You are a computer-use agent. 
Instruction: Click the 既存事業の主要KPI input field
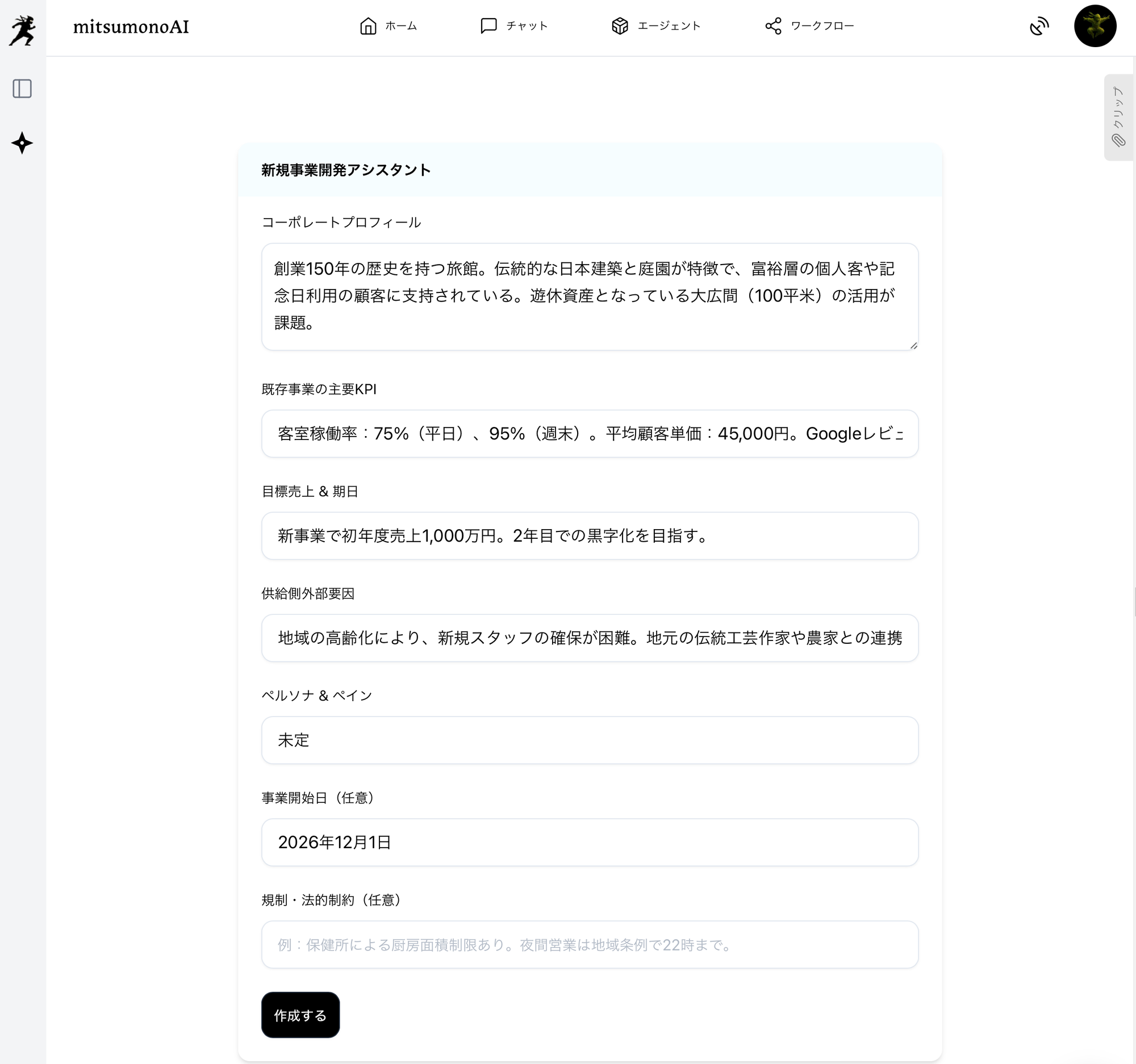click(x=589, y=433)
